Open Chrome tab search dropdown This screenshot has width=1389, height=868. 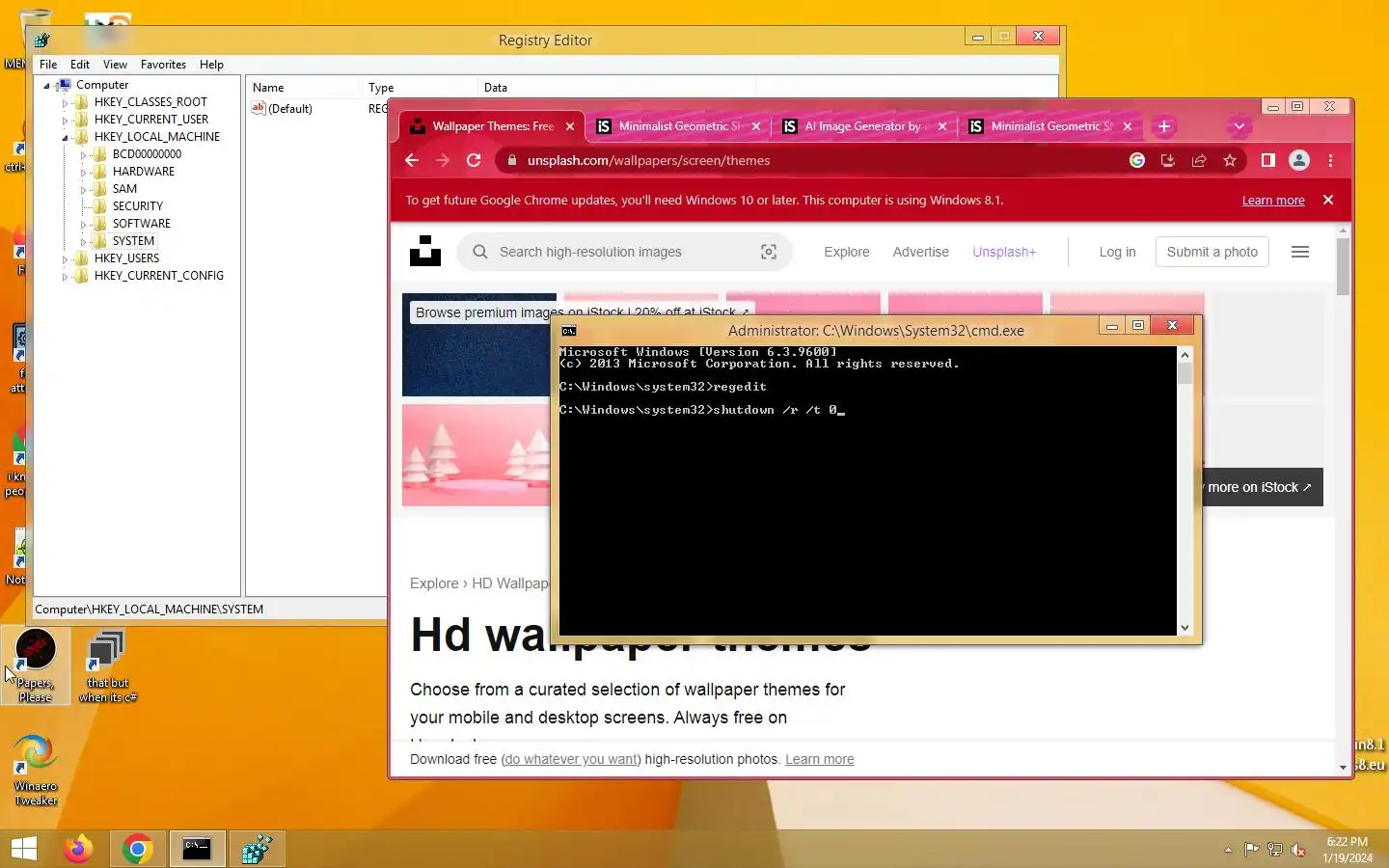pyautogui.click(x=1239, y=126)
